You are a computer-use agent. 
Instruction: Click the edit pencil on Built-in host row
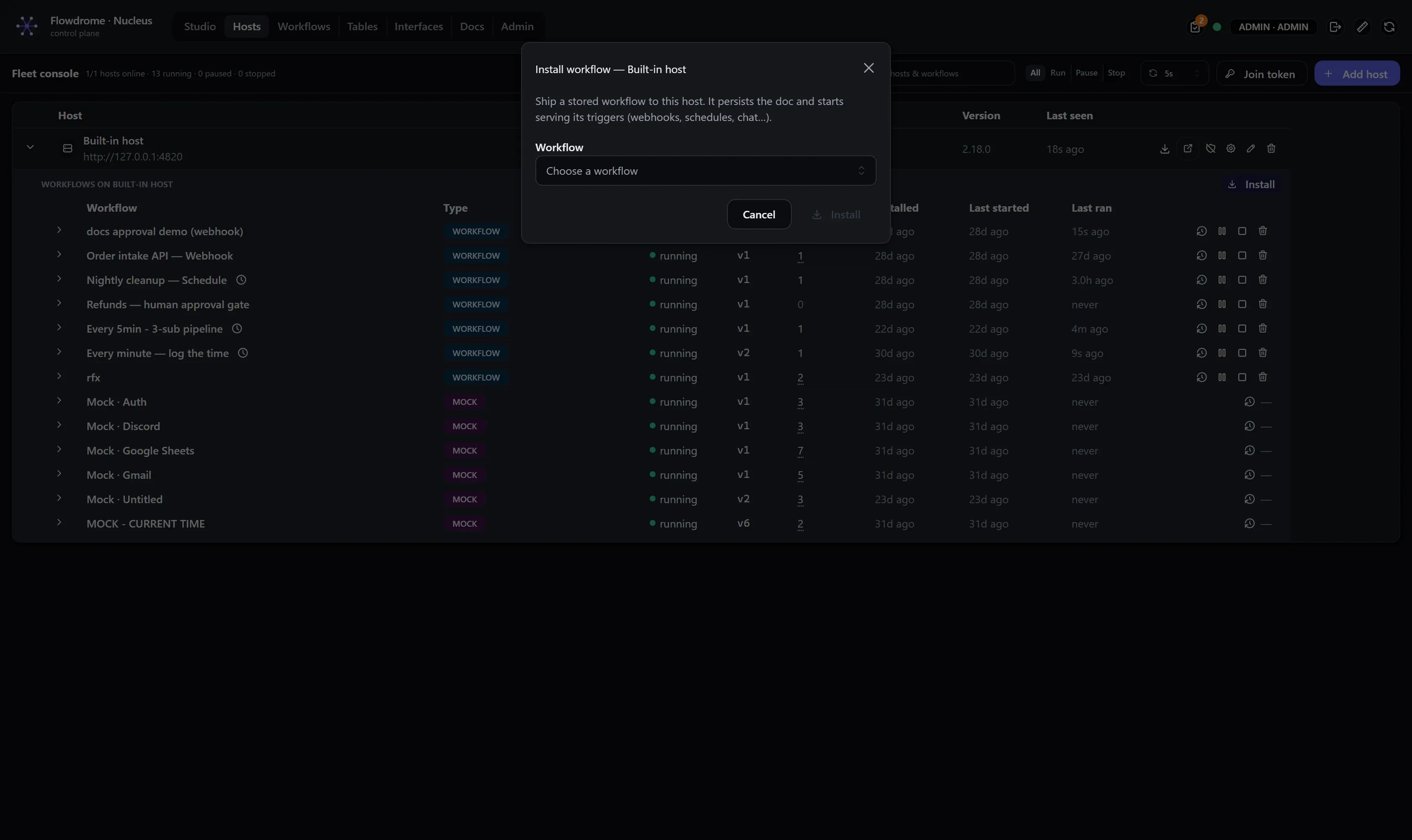click(x=1251, y=148)
